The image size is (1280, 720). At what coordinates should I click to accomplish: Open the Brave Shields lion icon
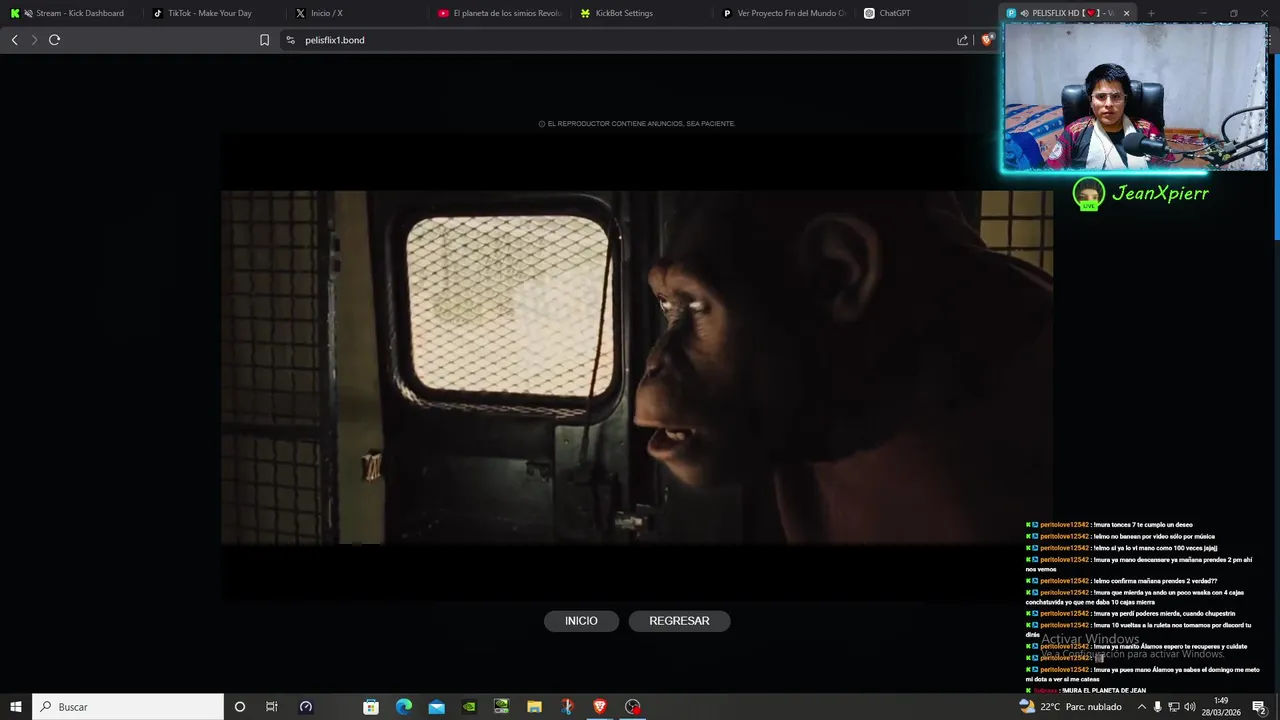click(987, 40)
